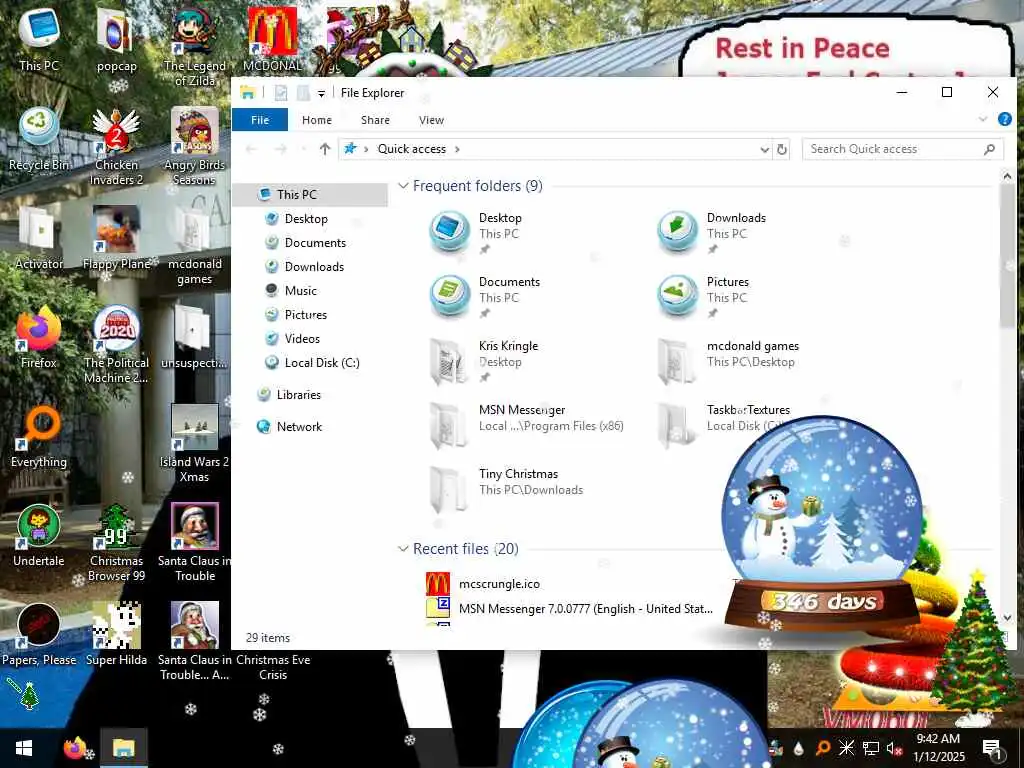Click File Explorer taskbar button
Image resolution: width=1024 pixels, height=768 pixels.
[123, 748]
